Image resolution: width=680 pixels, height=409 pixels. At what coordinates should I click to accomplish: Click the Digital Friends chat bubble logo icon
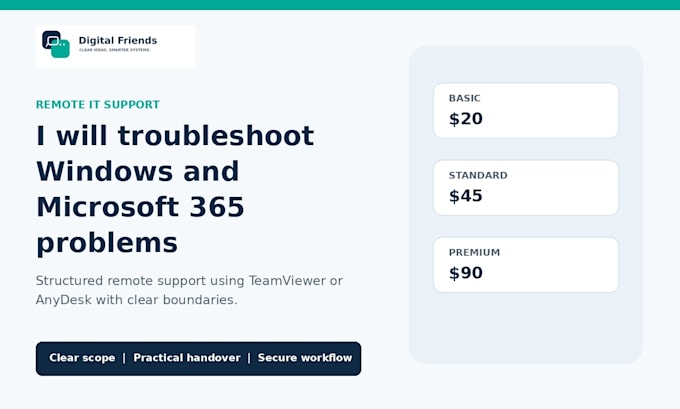click(56, 44)
